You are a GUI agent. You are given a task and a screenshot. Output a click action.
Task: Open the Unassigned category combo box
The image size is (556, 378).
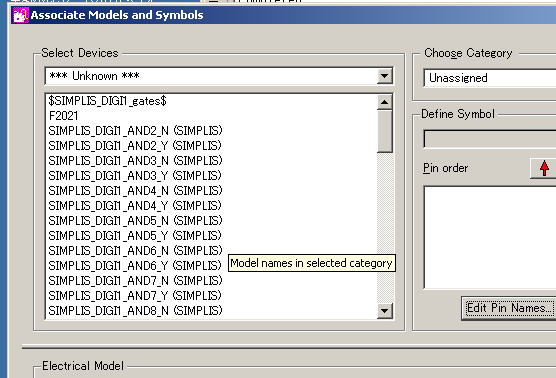pyautogui.click(x=490, y=78)
